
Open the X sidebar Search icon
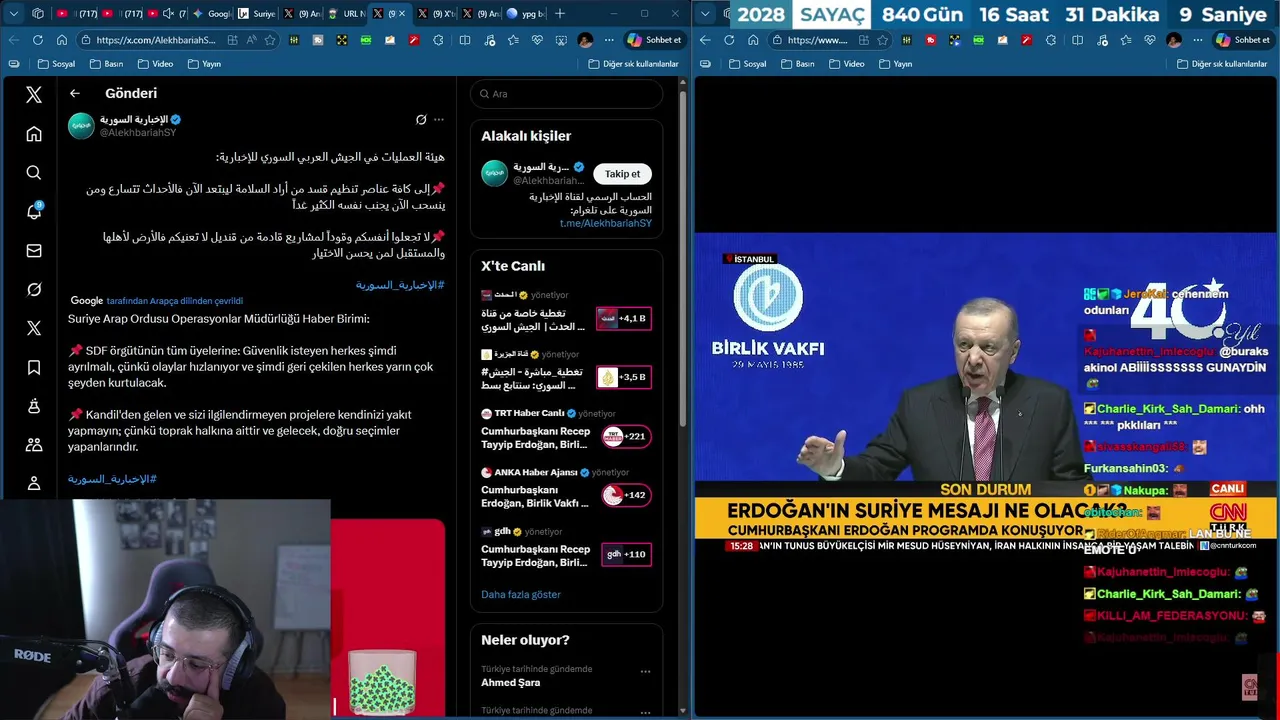point(34,172)
